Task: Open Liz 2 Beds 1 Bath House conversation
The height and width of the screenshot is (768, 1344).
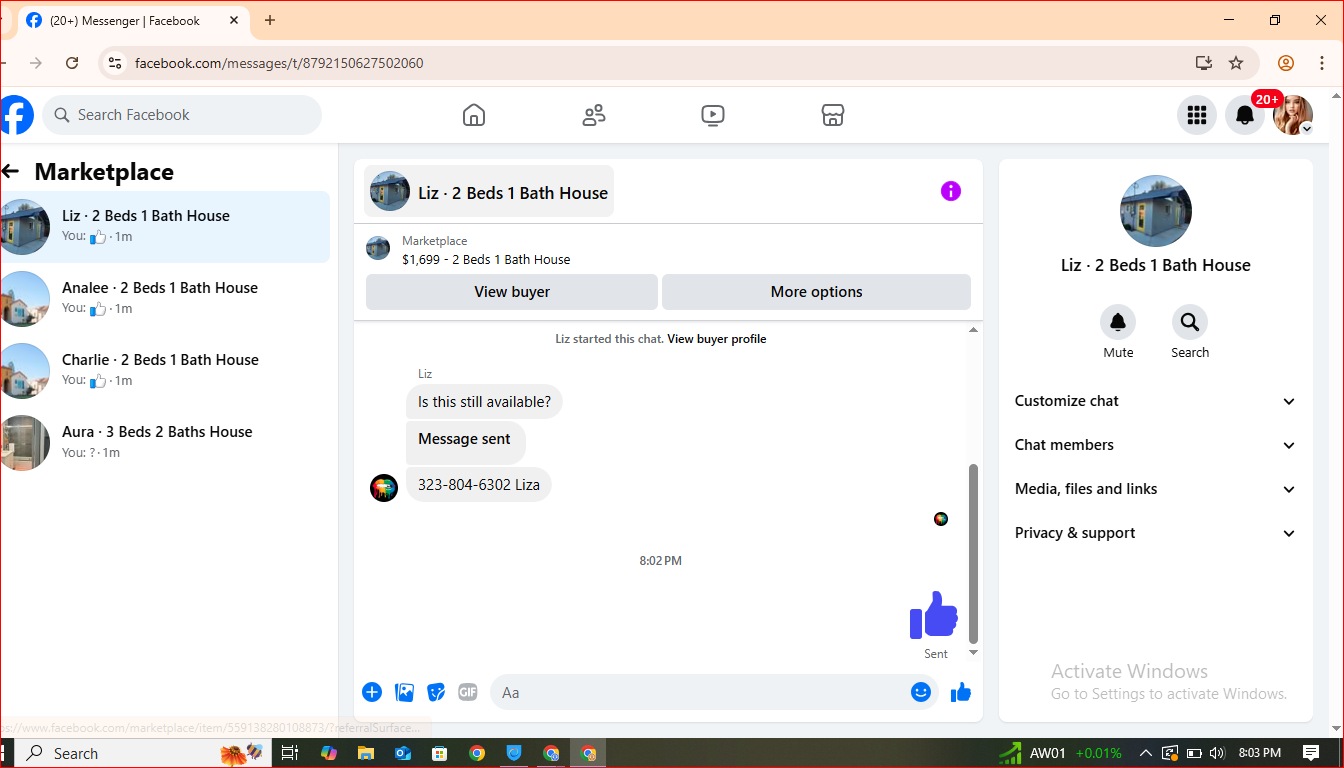Action: click(165, 227)
